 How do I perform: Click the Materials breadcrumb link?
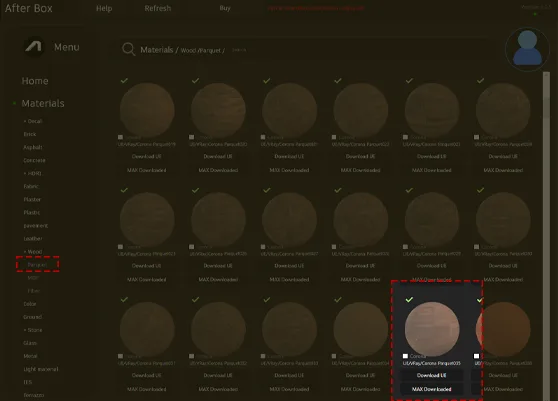[x=157, y=50]
